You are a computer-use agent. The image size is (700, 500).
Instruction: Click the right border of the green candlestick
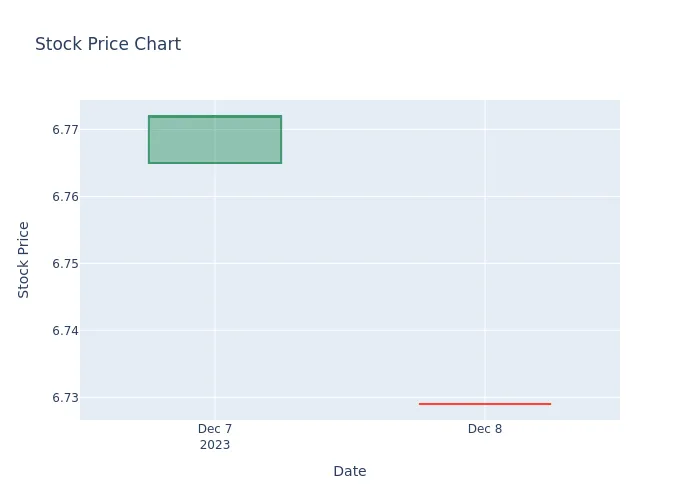(x=281, y=140)
